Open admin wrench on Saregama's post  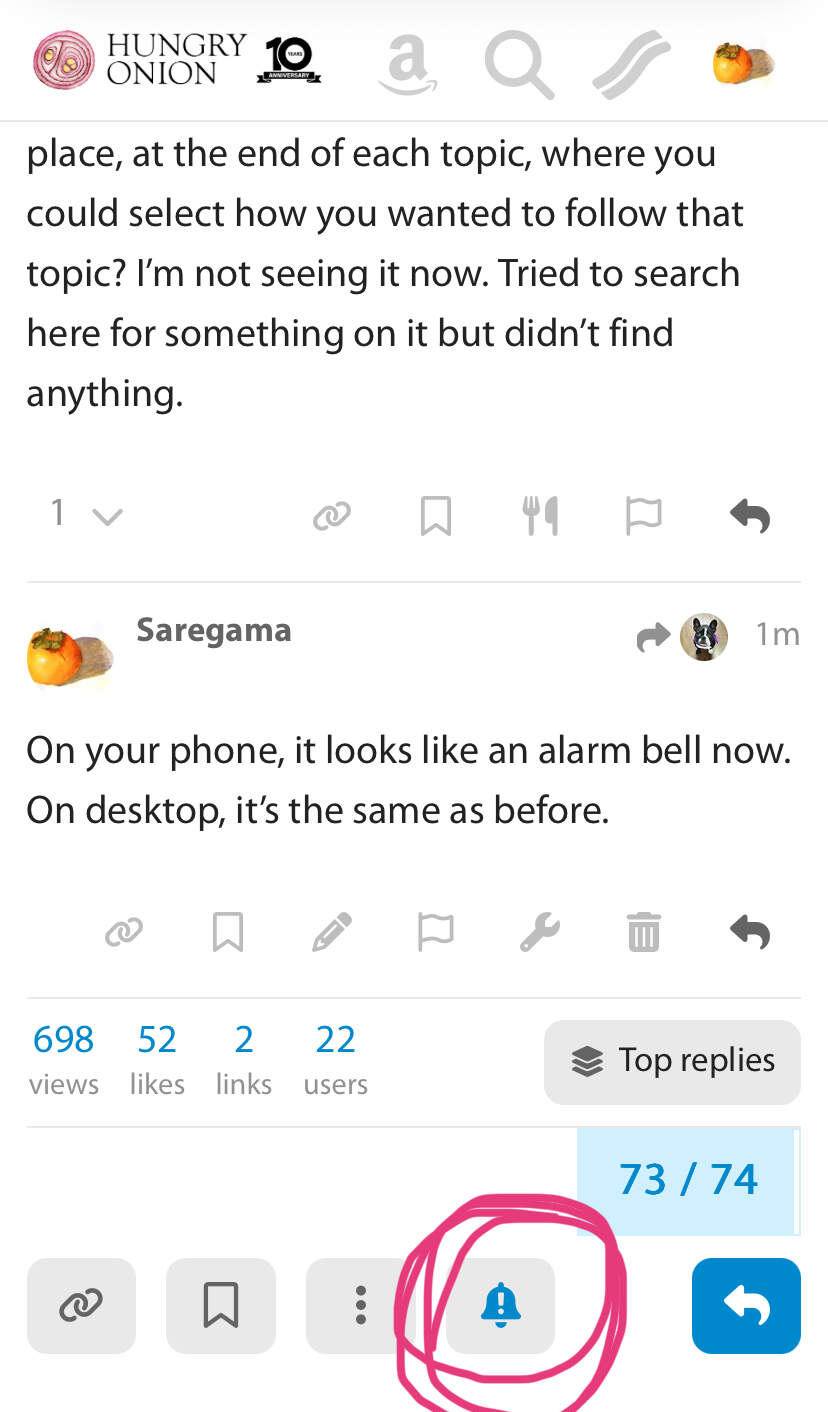pyautogui.click(x=540, y=933)
